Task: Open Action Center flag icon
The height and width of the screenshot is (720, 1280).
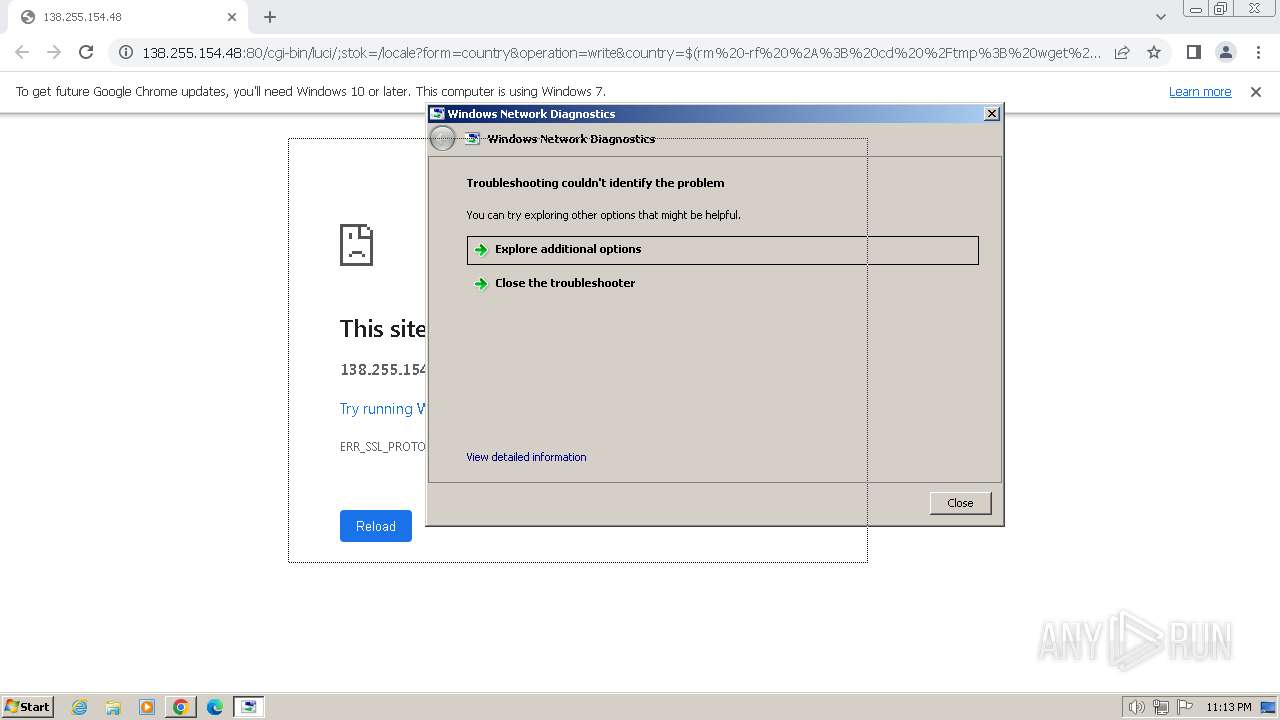Action: (1185, 707)
